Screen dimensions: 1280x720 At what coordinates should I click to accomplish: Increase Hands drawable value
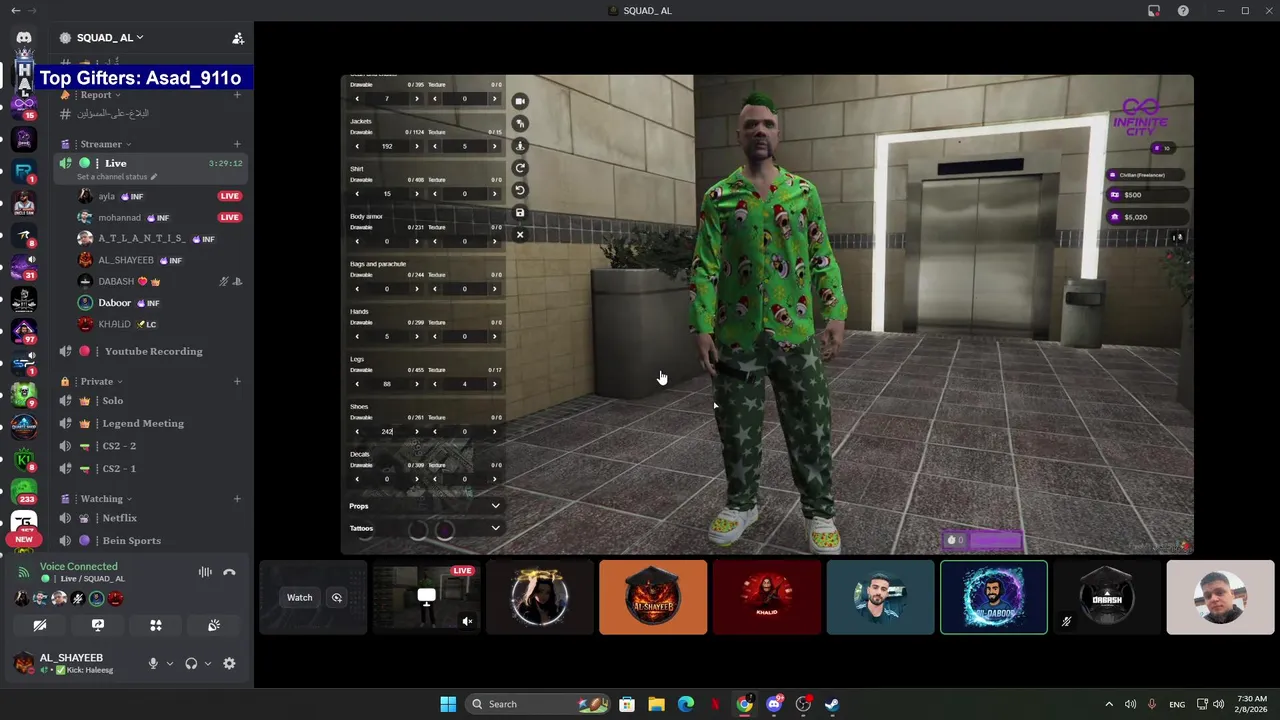coord(417,336)
